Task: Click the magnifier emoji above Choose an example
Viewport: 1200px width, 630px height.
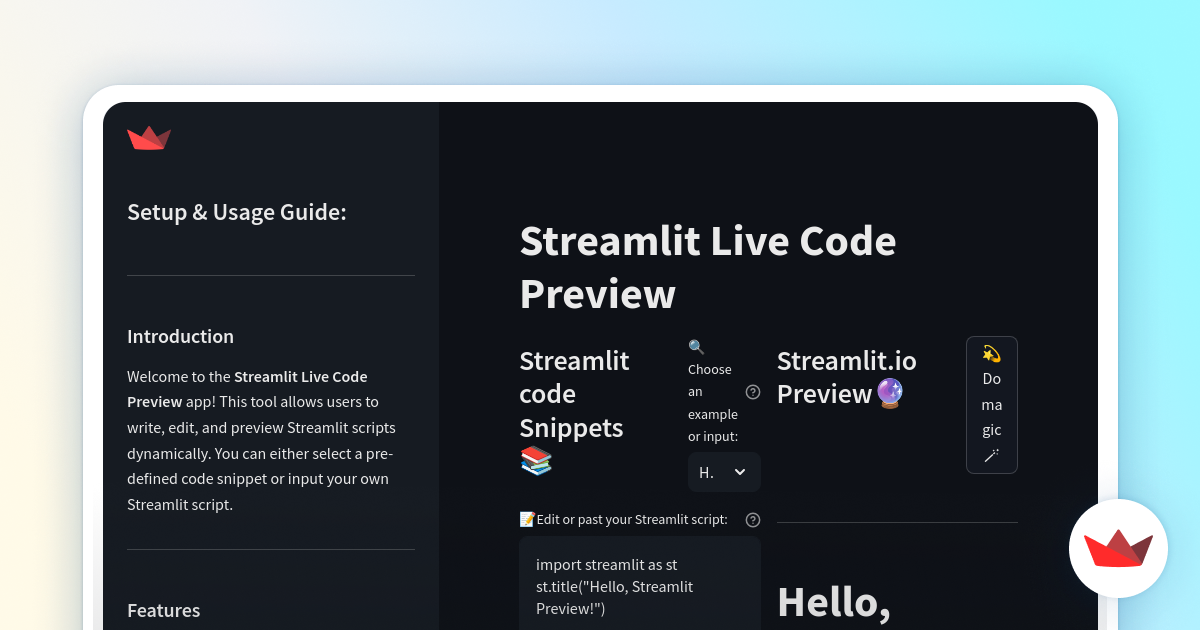Action: coord(696,347)
